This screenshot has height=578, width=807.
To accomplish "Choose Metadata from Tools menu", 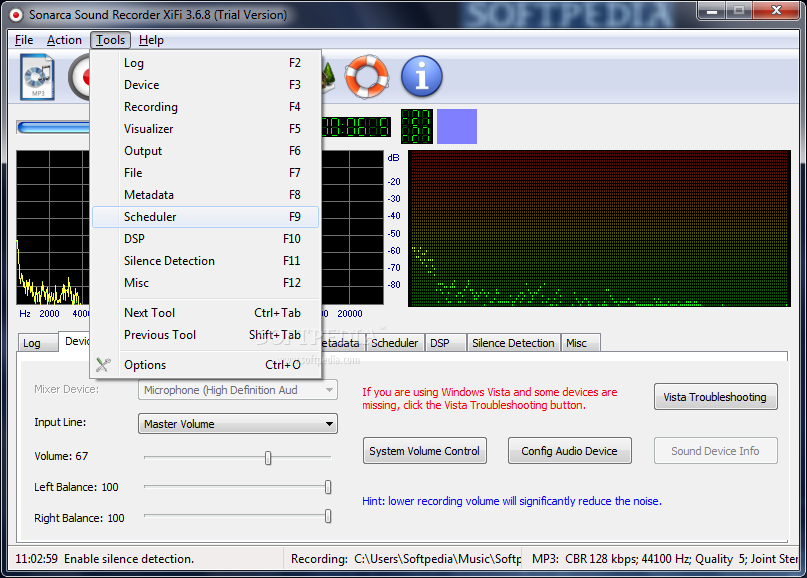I will coord(205,195).
